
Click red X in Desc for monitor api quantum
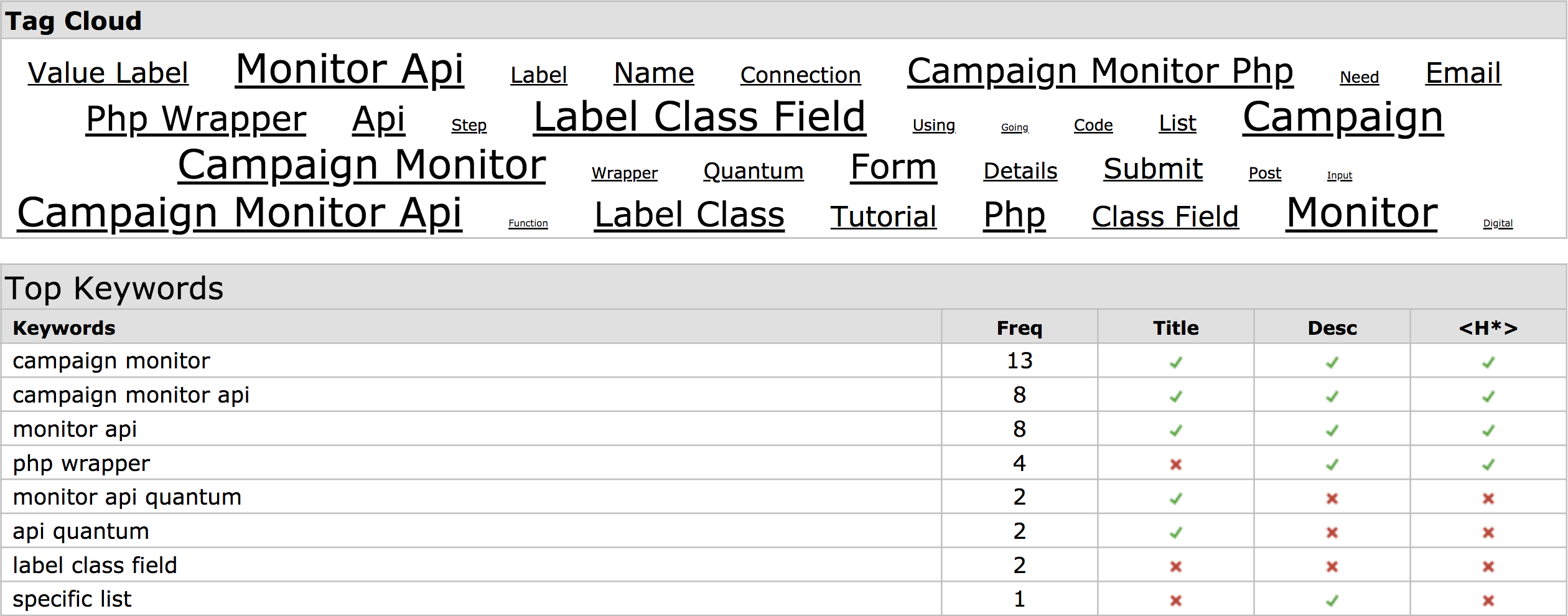1332,498
